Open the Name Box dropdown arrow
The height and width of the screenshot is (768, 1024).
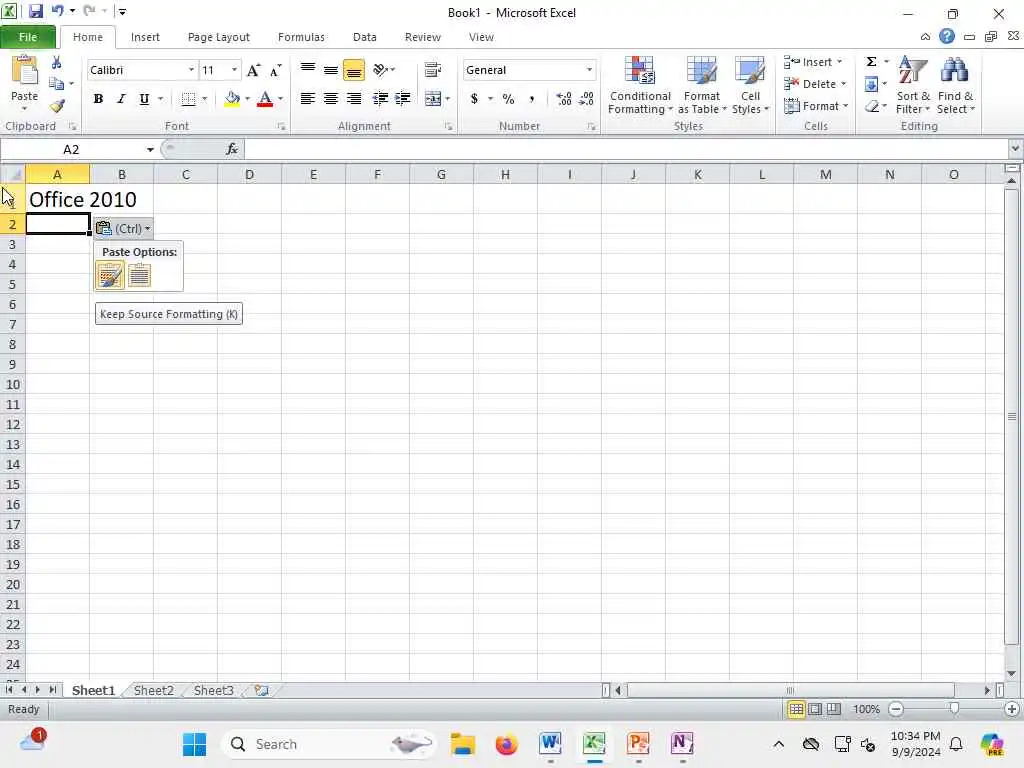tap(150, 150)
